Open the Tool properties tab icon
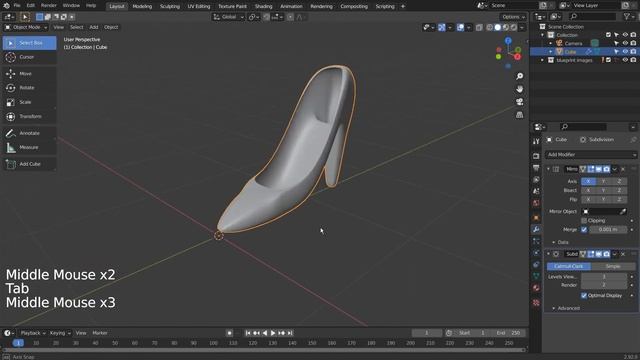Viewport: 640px width, 360px height. coord(536,141)
